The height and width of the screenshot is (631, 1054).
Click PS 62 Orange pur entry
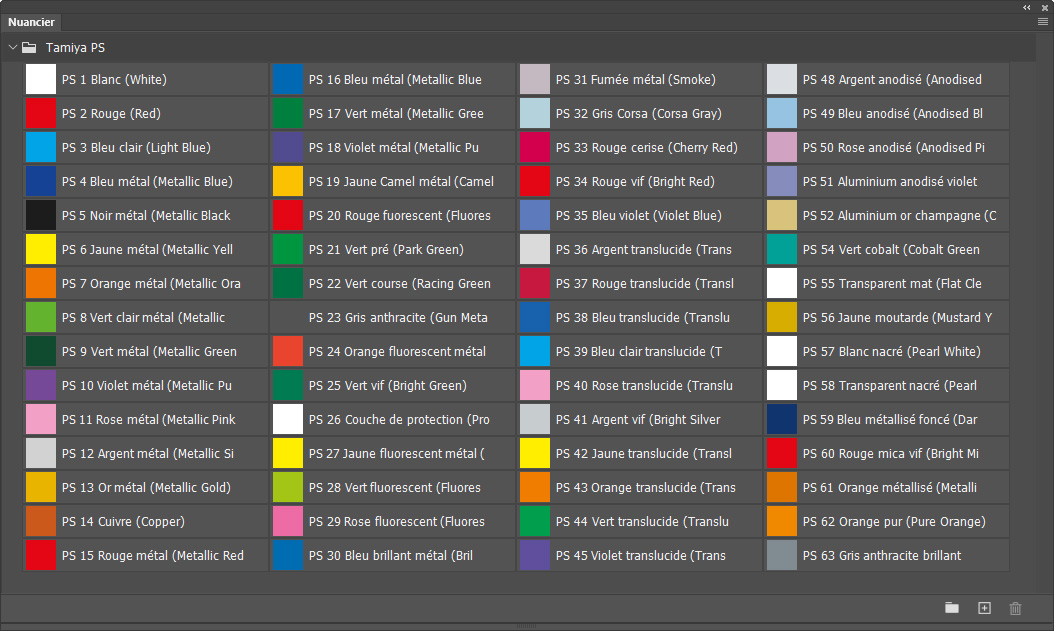pyautogui.click(x=893, y=522)
